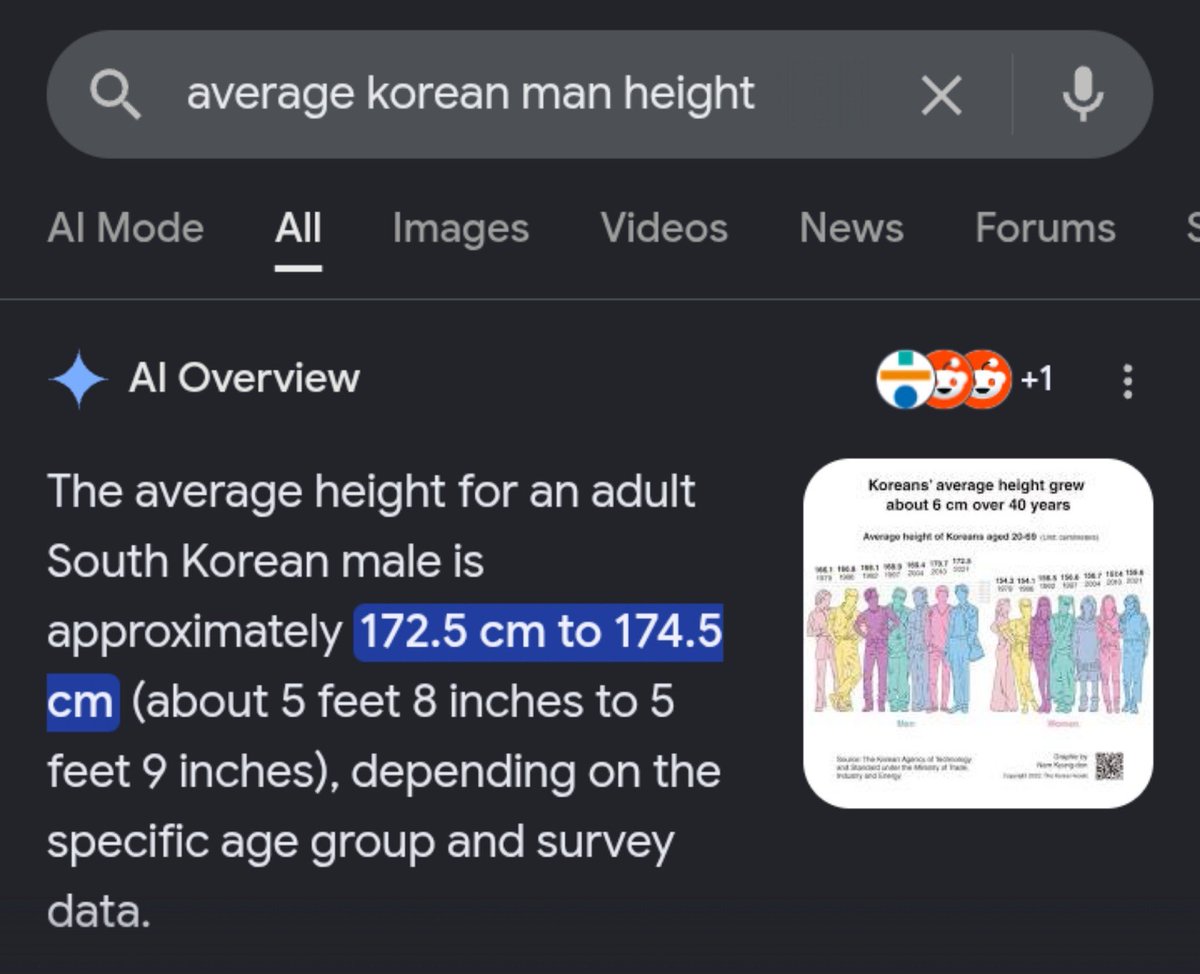
Task: Open the Korean height chart thumbnail
Action: click(978, 633)
